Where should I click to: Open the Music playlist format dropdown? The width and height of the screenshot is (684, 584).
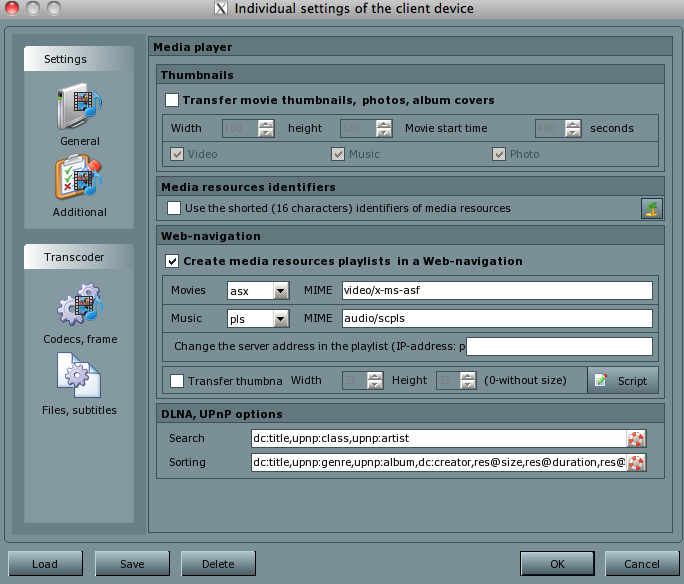click(281, 319)
